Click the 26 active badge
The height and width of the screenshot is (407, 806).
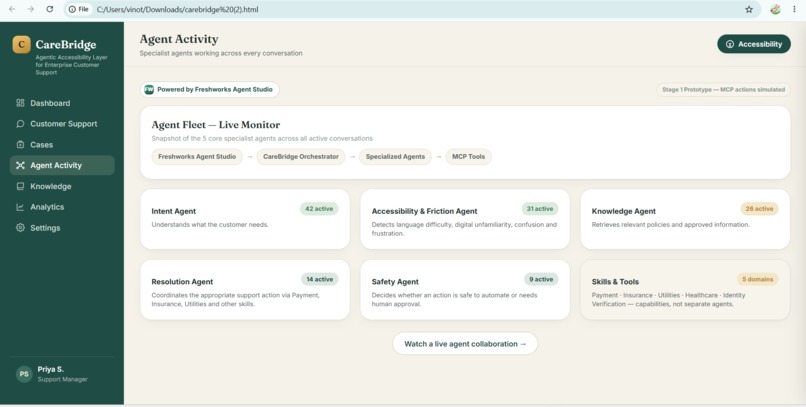coord(759,209)
